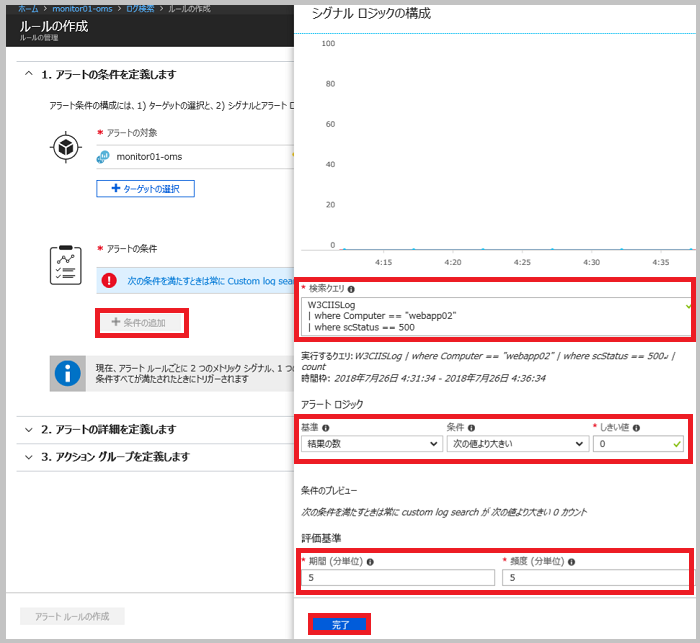The image size is (700, 643).
Task: Click the blue information icon
Action: coord(67,373)
